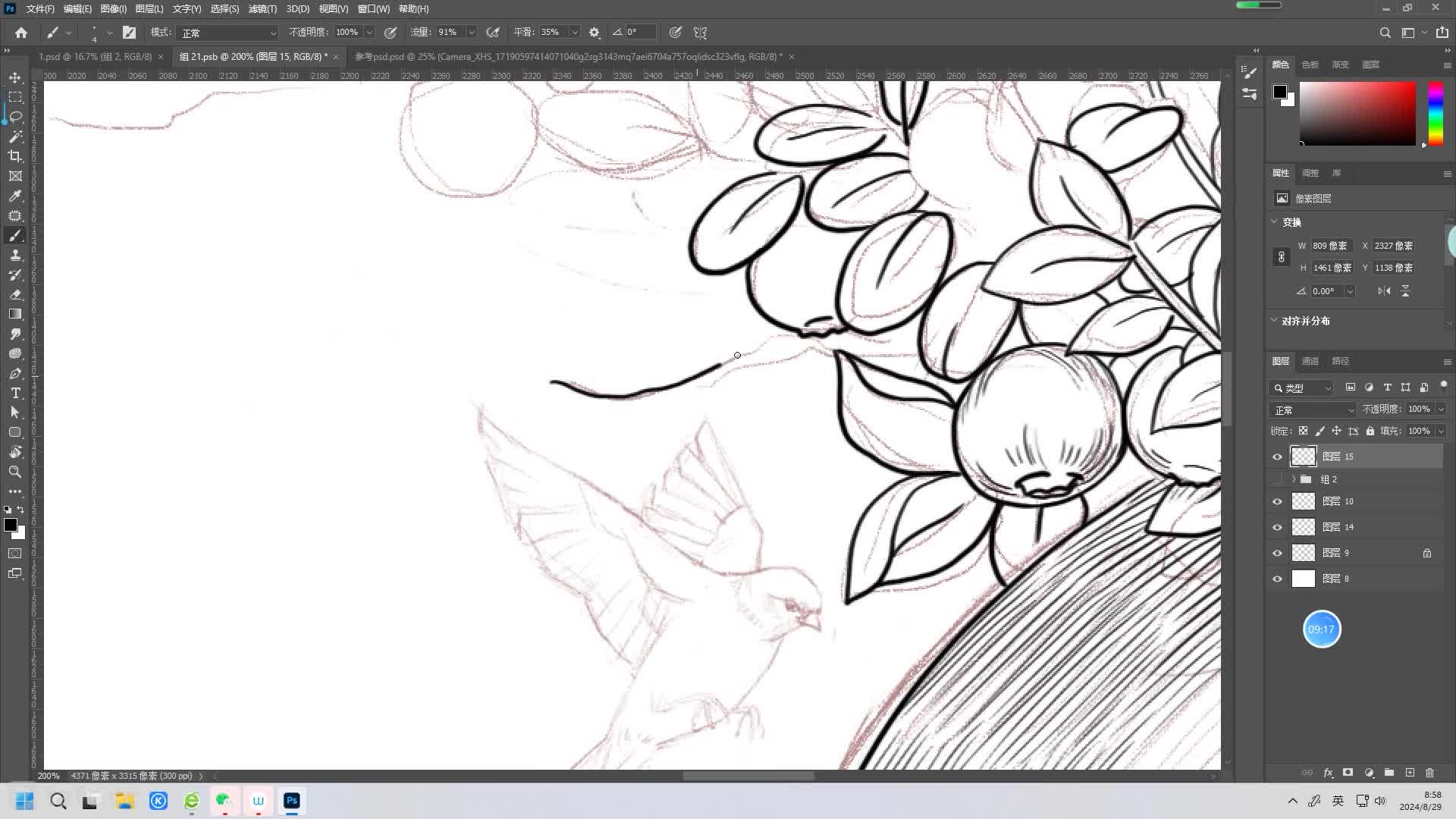The width and height of the screenshot is (1456, 819).
Task: Select the Hand tool
Action: [x=15, y=452]
